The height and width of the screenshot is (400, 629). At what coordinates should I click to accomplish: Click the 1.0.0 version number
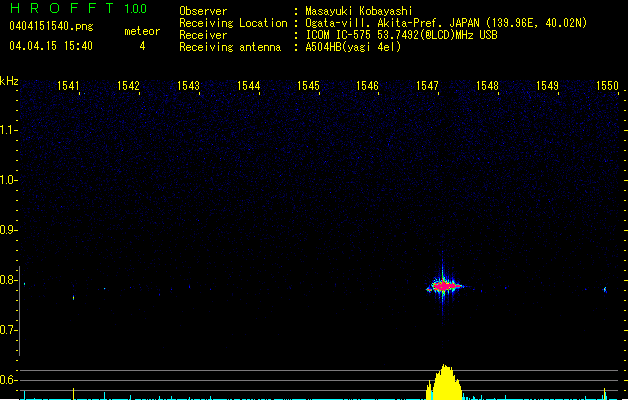point(134,10)
